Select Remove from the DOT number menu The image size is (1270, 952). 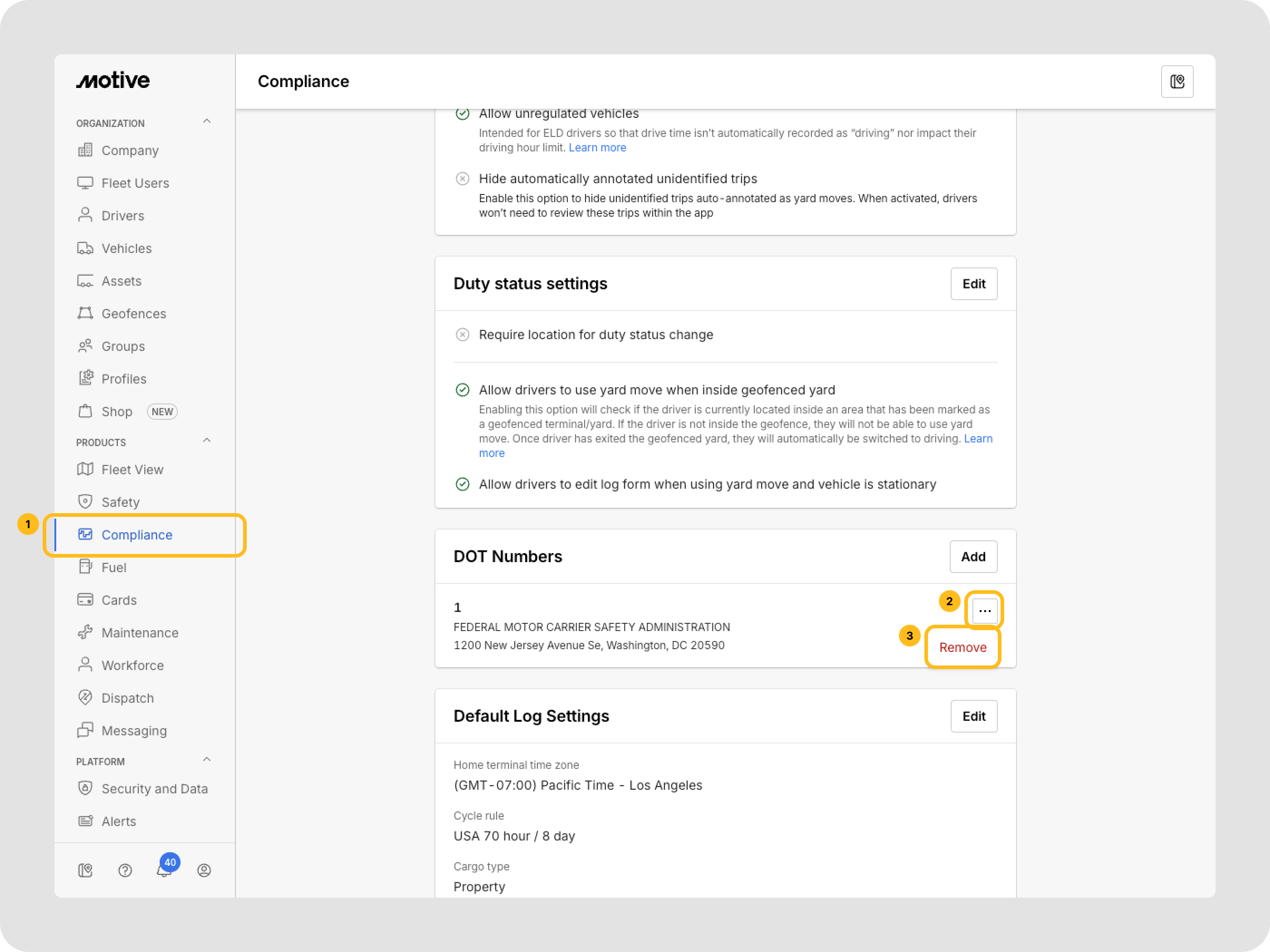click(x=963, y=647)
